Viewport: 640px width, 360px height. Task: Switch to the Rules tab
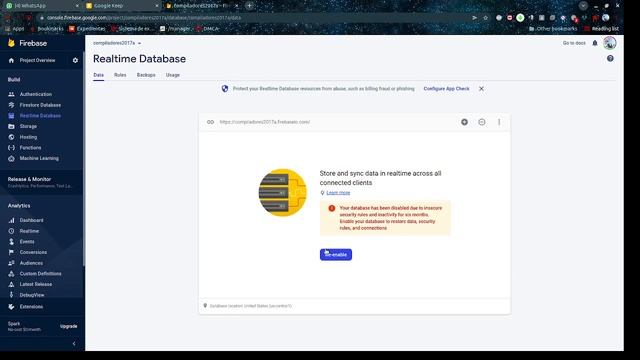(120, 75)
